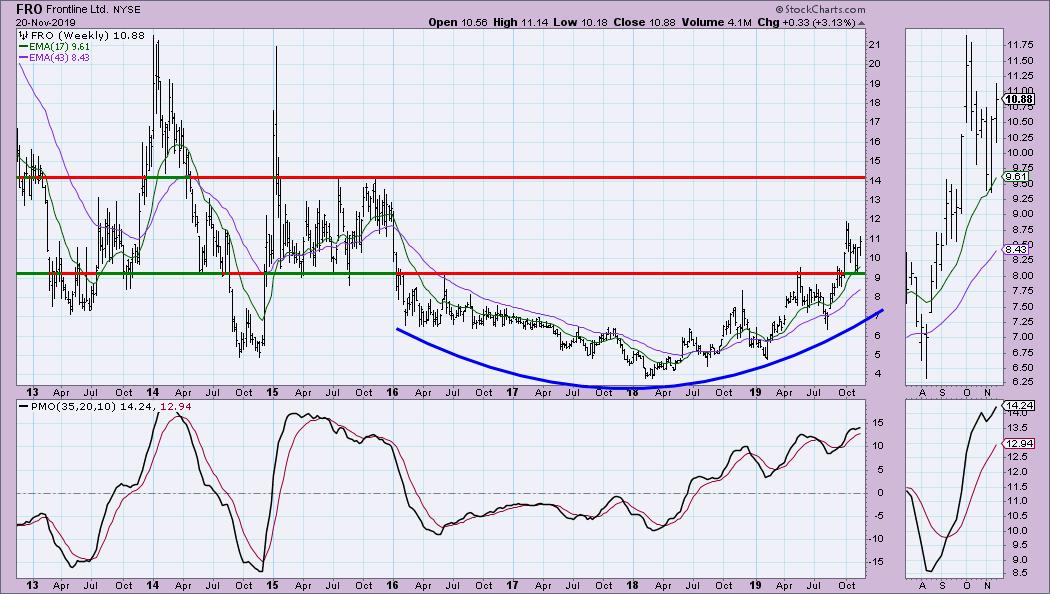Click the green EMA(17) legend line marker

tap(23, 47)
